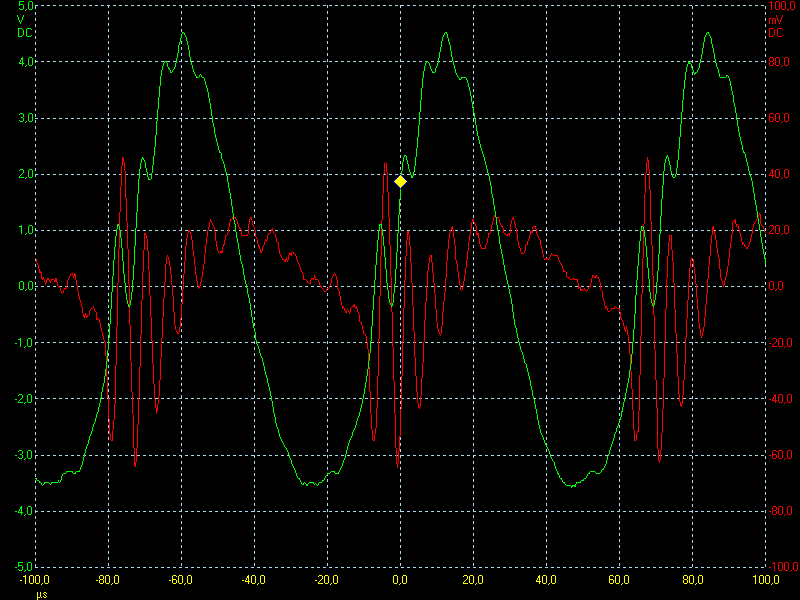Click the green "DC" coupling label
Screen dimensions: 800x600
[23, 32]
